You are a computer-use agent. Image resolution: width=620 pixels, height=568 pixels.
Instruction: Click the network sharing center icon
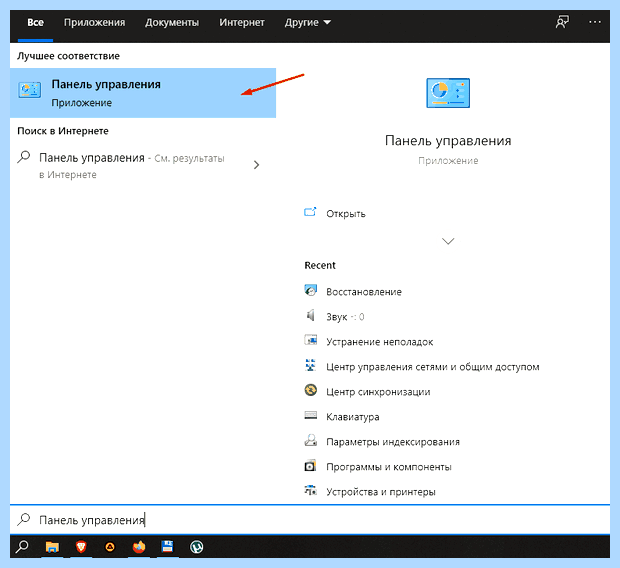310,365
